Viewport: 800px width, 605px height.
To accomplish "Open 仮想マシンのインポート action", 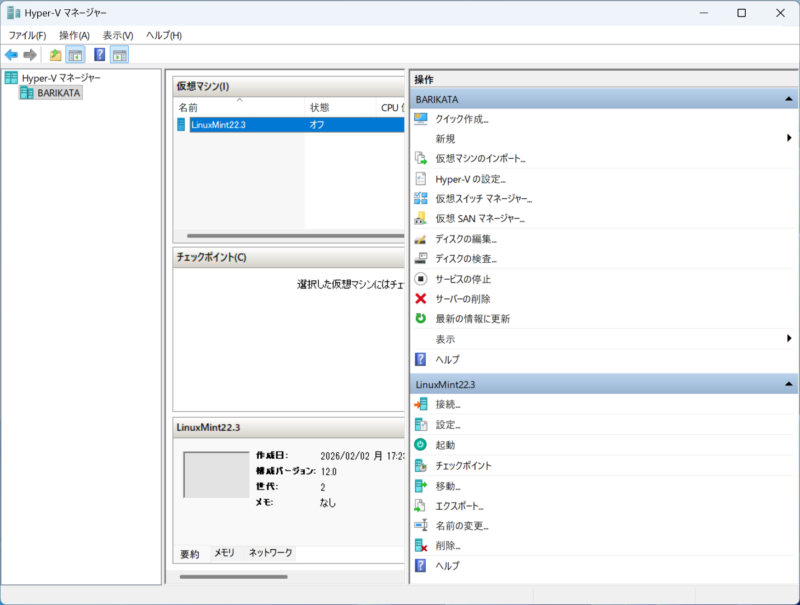I will pyautogui.click(x=480, y=158).
